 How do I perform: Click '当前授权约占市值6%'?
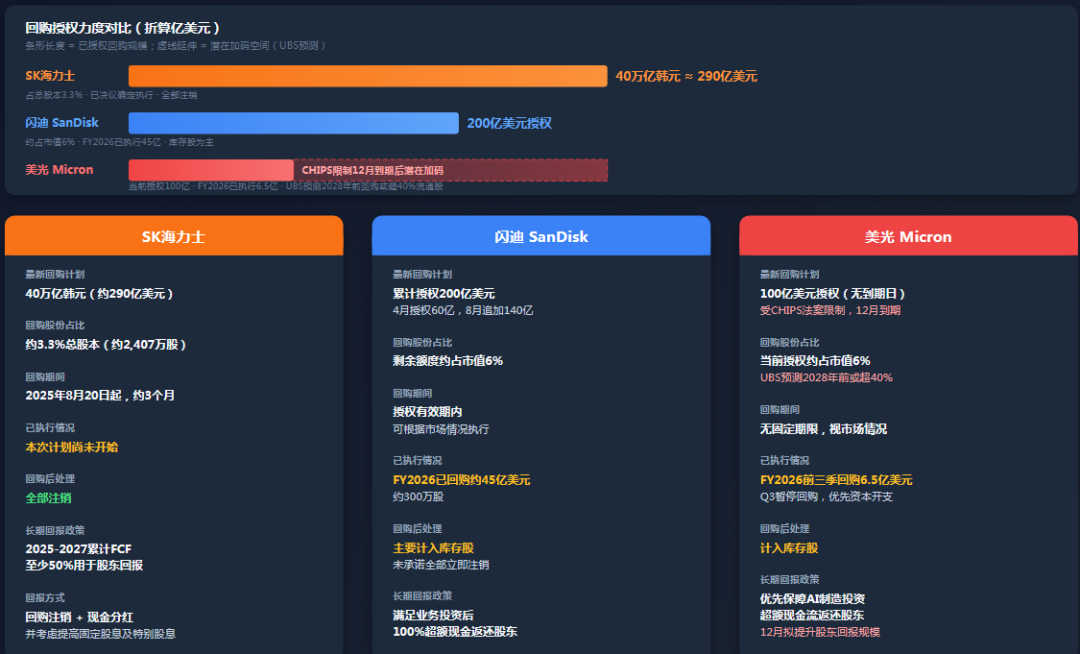[815, 360]
